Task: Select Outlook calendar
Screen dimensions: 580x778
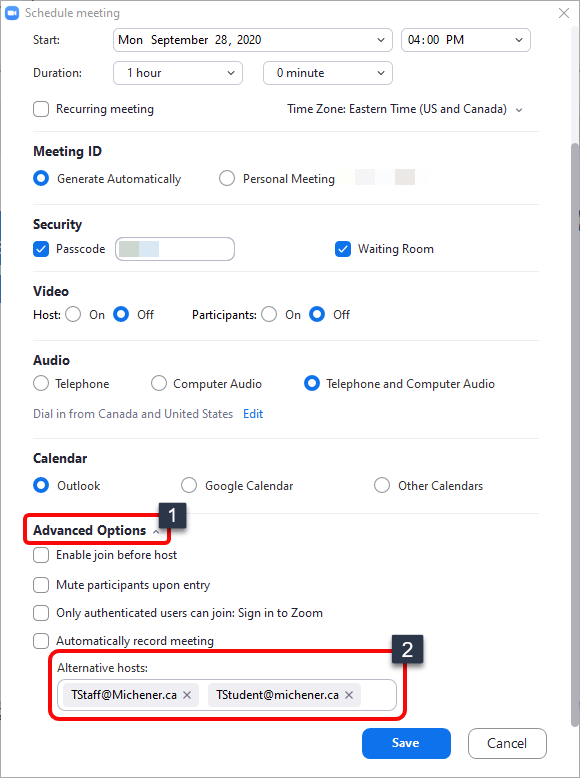Action: point(41,485)
